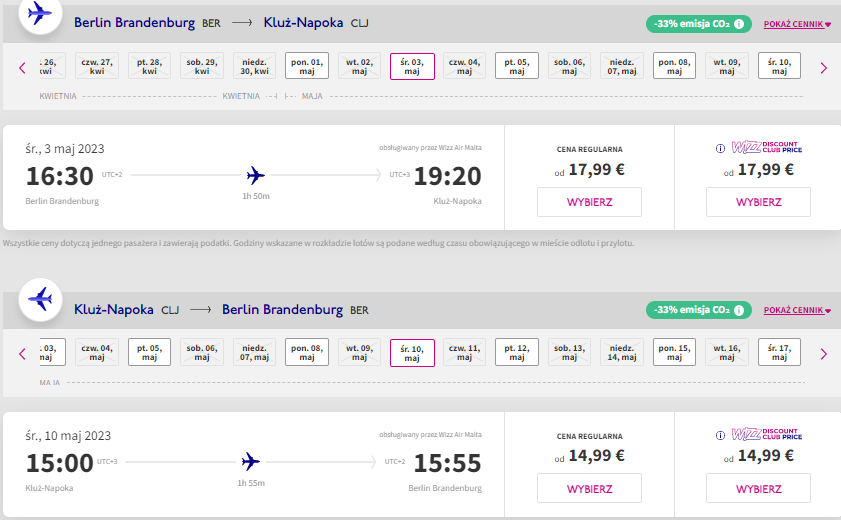Show next dates for outbound flight
Image resolution: width=841 pixels, height=520 pixels.
[x=823, y=68]
